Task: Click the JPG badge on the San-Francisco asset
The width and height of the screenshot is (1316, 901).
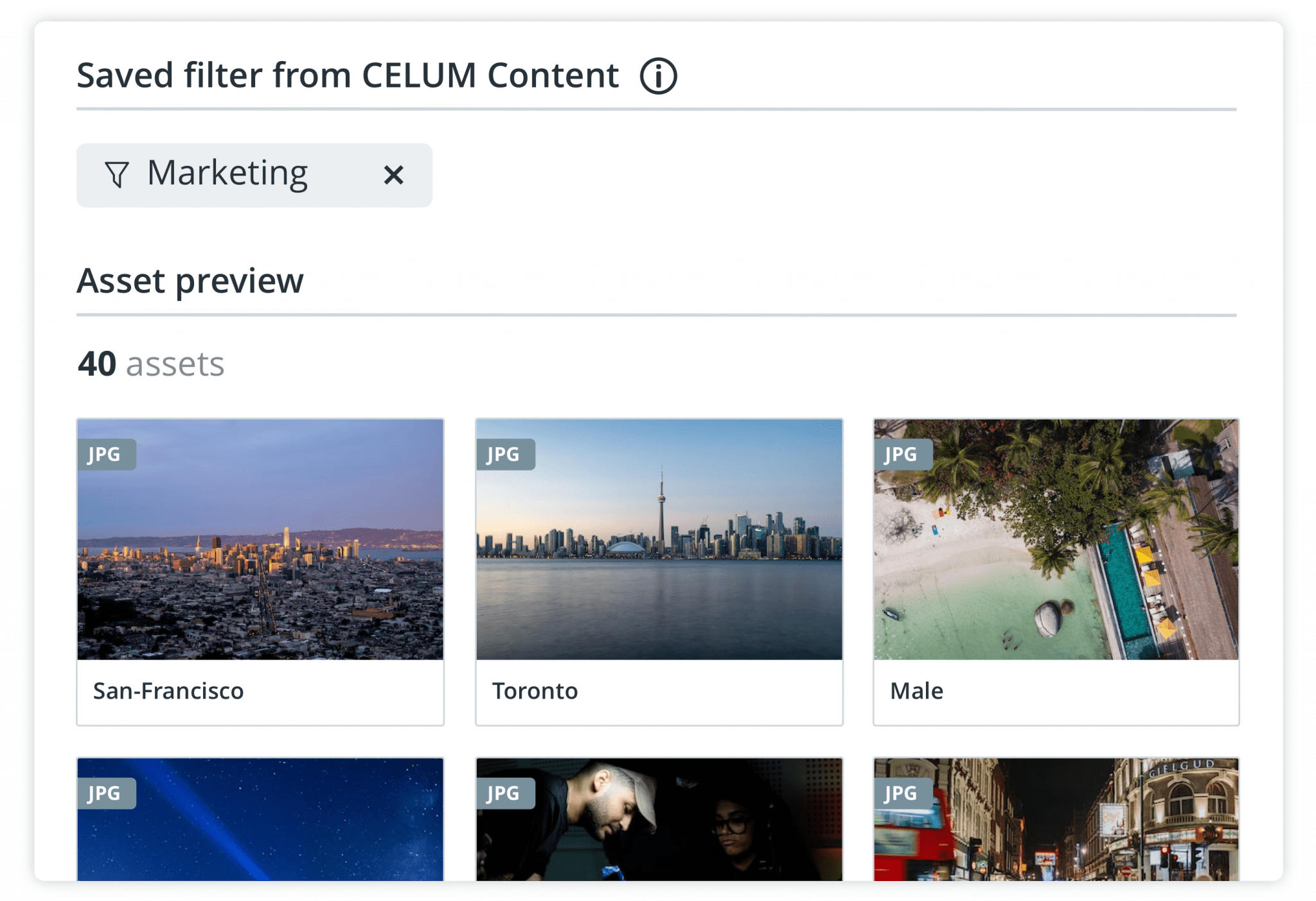Action: tap(107, 454)
